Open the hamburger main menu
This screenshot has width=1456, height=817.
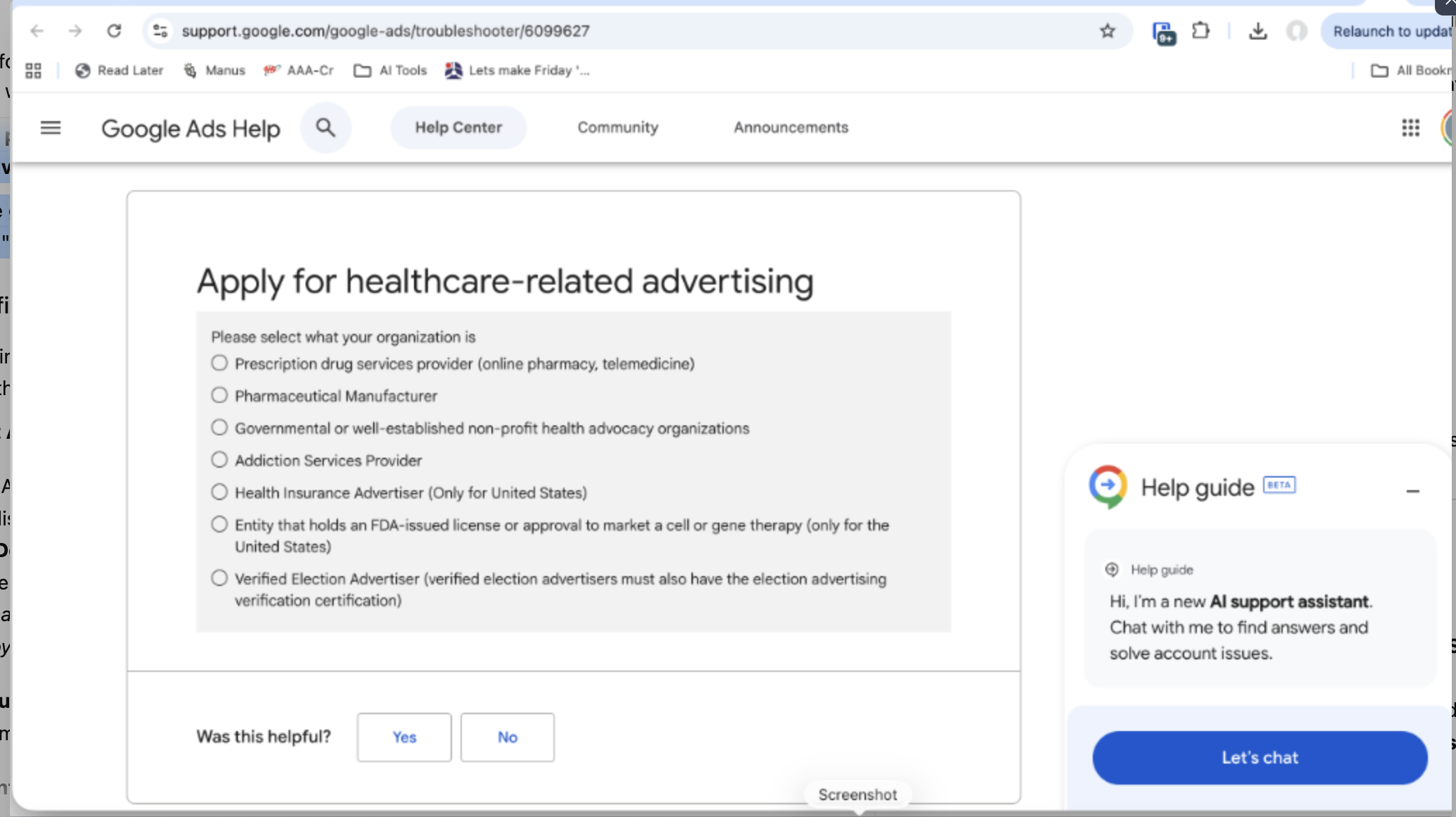click(51, 127)
